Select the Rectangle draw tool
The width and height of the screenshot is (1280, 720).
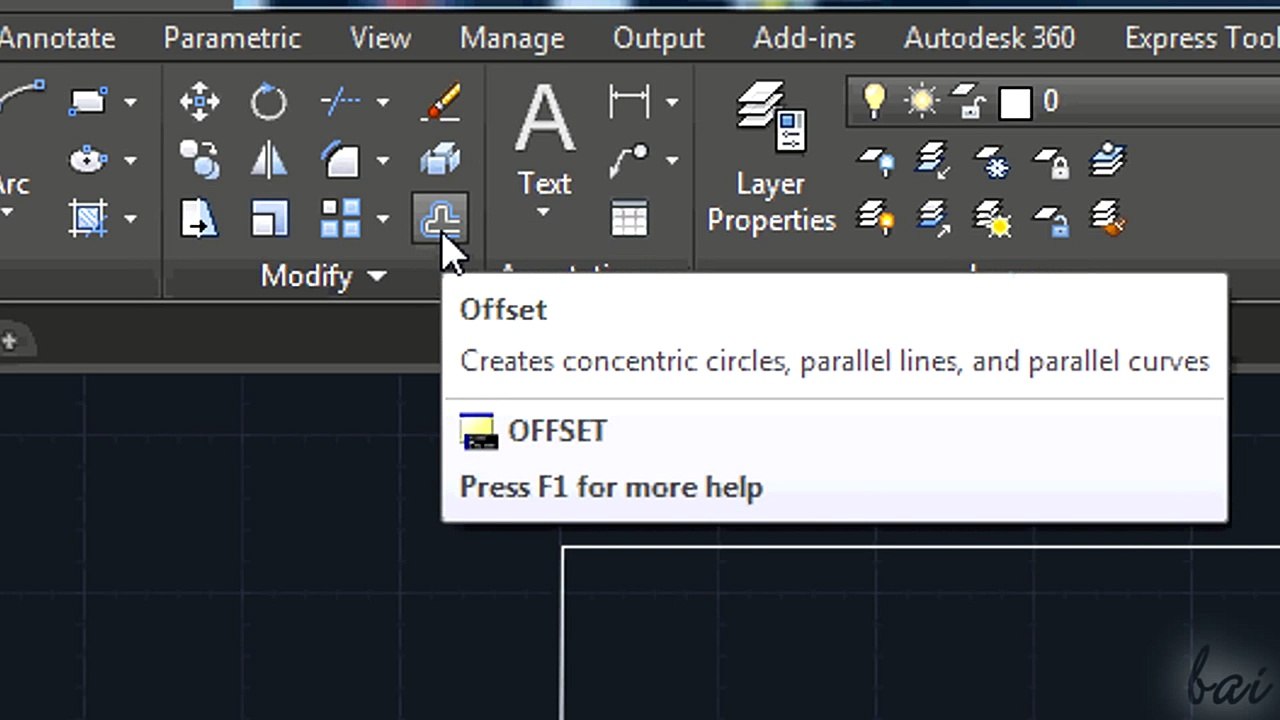pyautogui.click(x=89, y=101)
